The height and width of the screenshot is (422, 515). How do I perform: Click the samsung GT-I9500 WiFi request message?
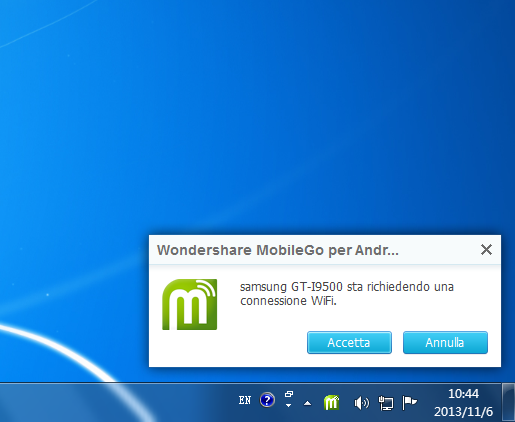point(347,294)
